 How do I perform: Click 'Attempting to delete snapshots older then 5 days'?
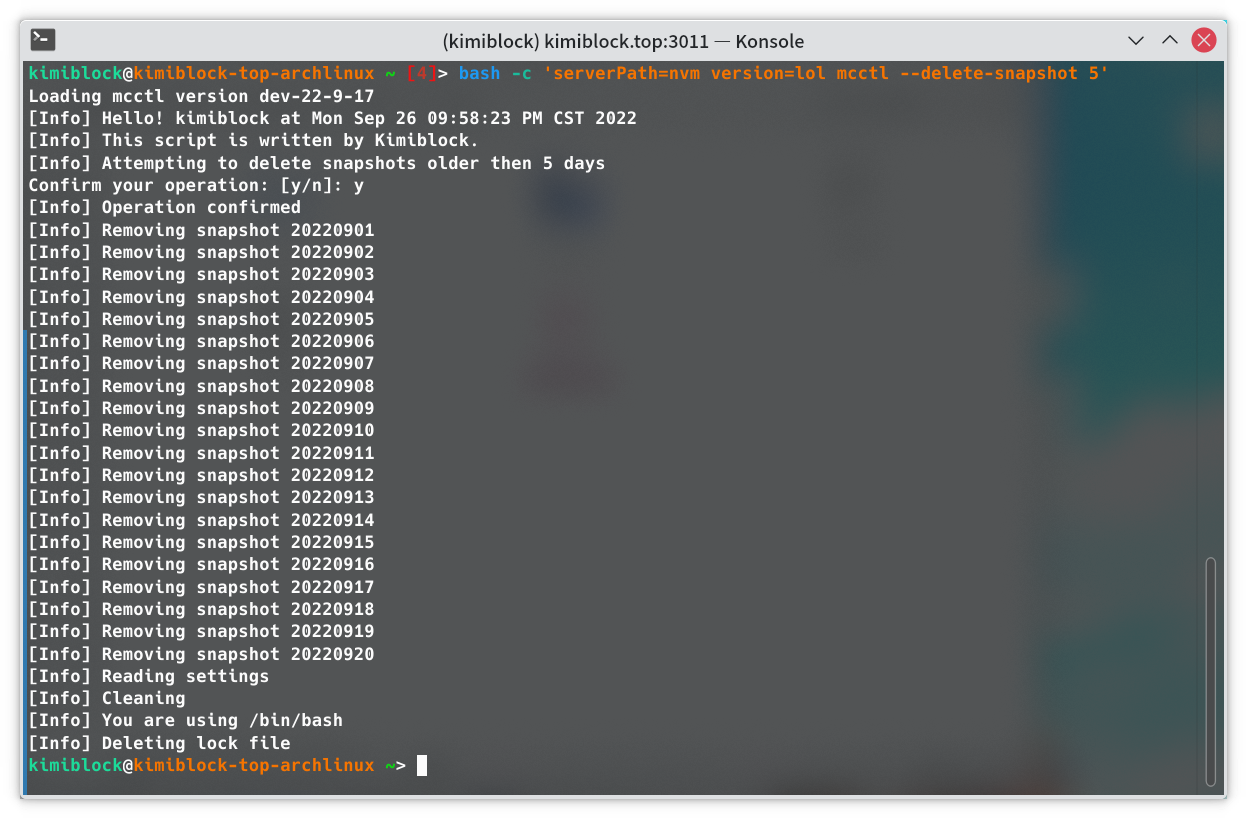click(317, 163)
